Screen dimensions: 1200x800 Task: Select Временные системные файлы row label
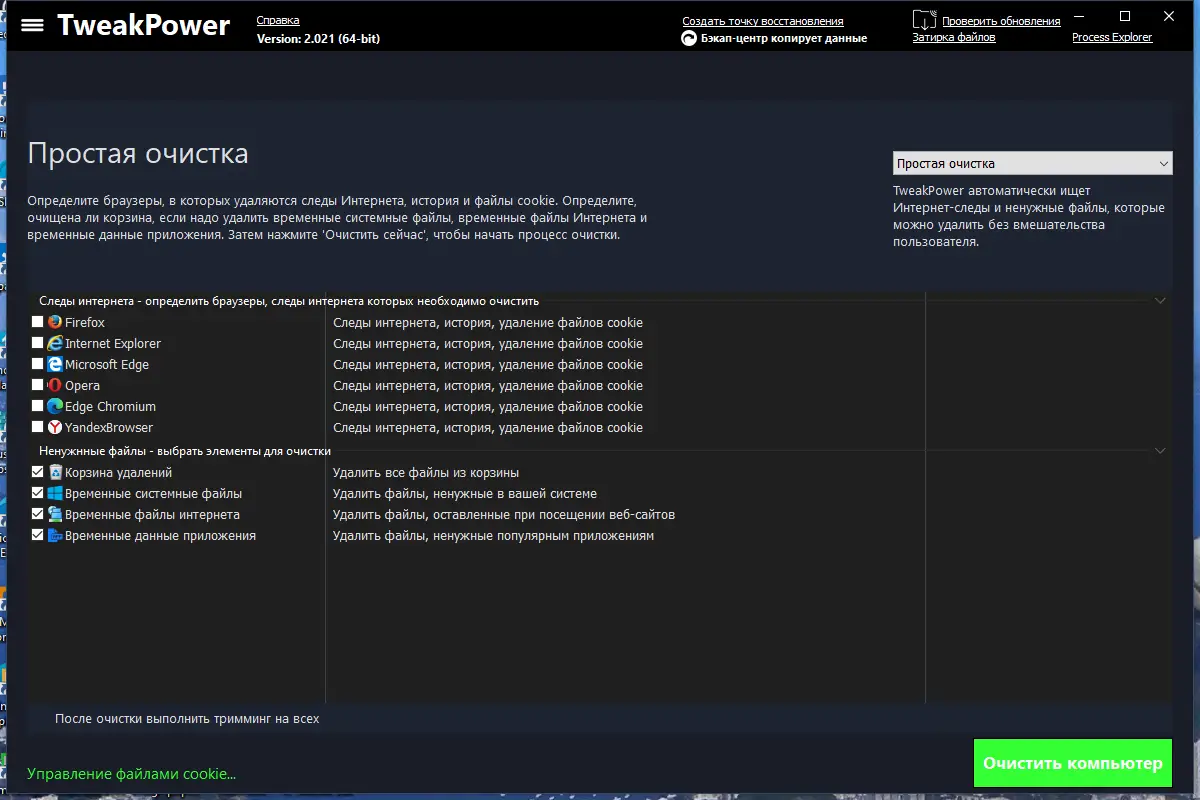click(153, 494)
